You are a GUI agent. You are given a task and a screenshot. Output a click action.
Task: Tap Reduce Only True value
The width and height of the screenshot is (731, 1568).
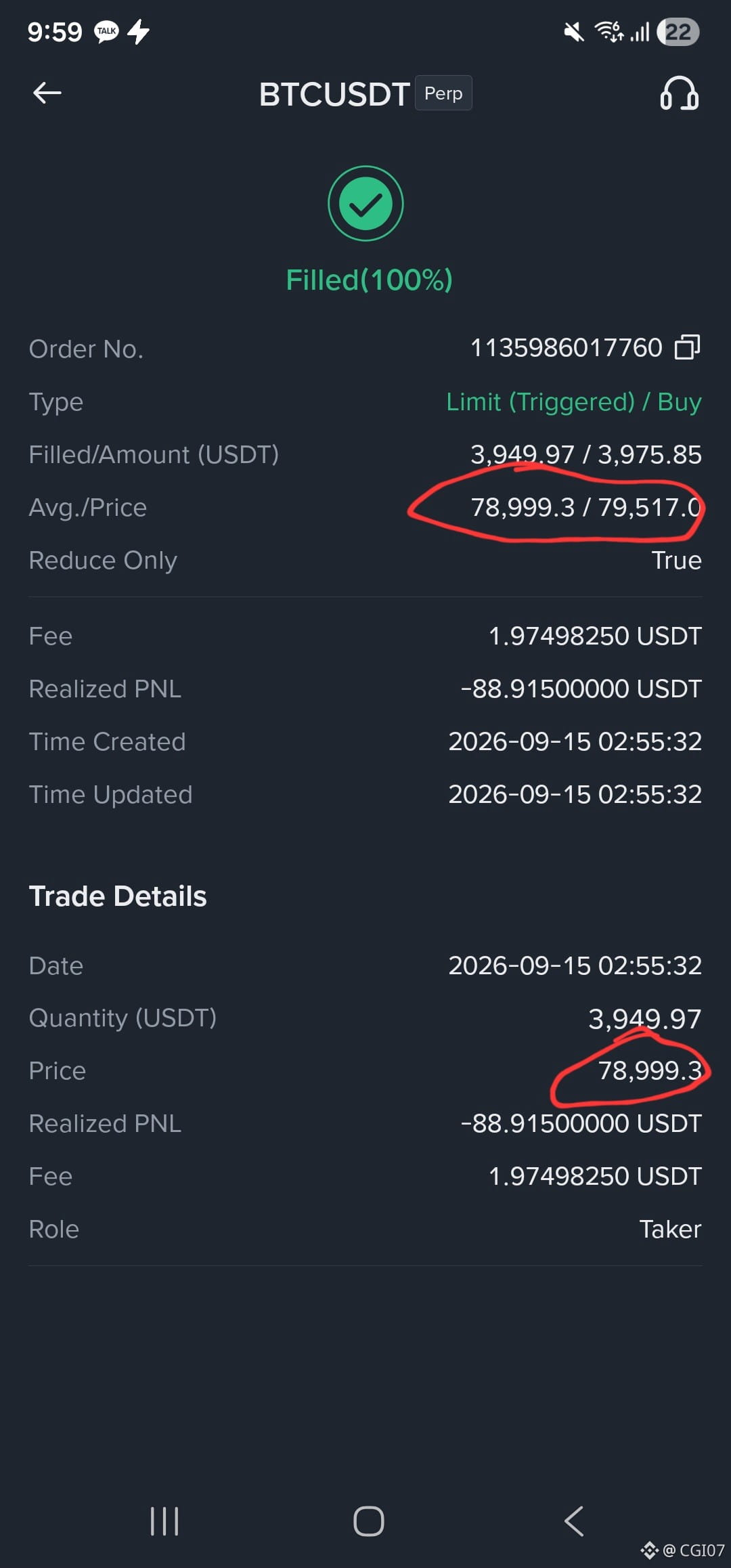[x=676, y=561]
